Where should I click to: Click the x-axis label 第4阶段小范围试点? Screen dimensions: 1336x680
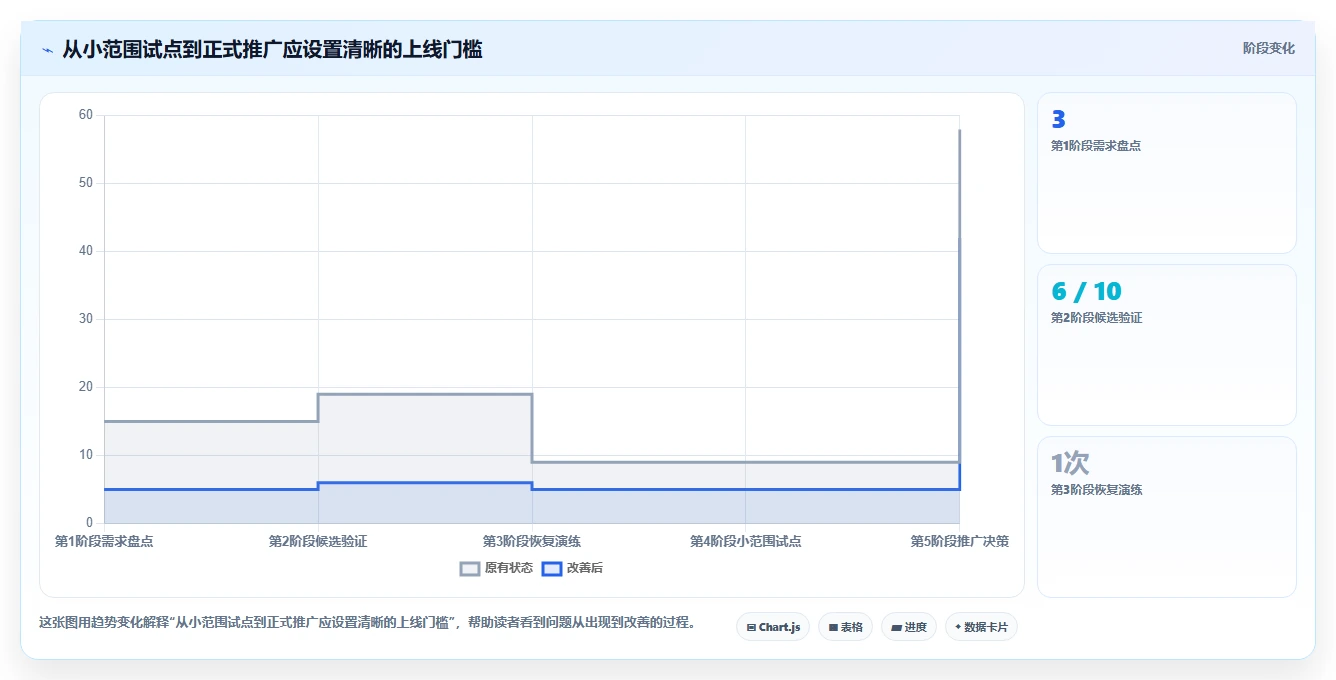(746, 541)
